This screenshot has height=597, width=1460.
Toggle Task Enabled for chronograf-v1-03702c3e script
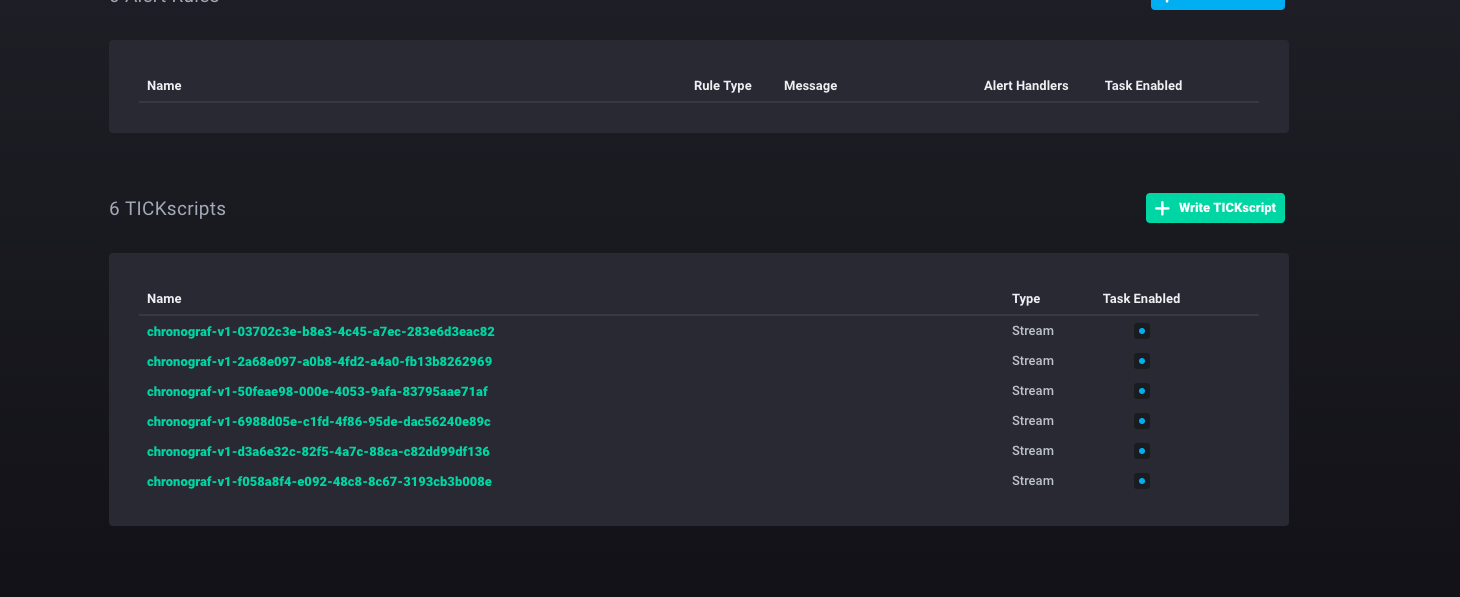[x=1141, y=331]
